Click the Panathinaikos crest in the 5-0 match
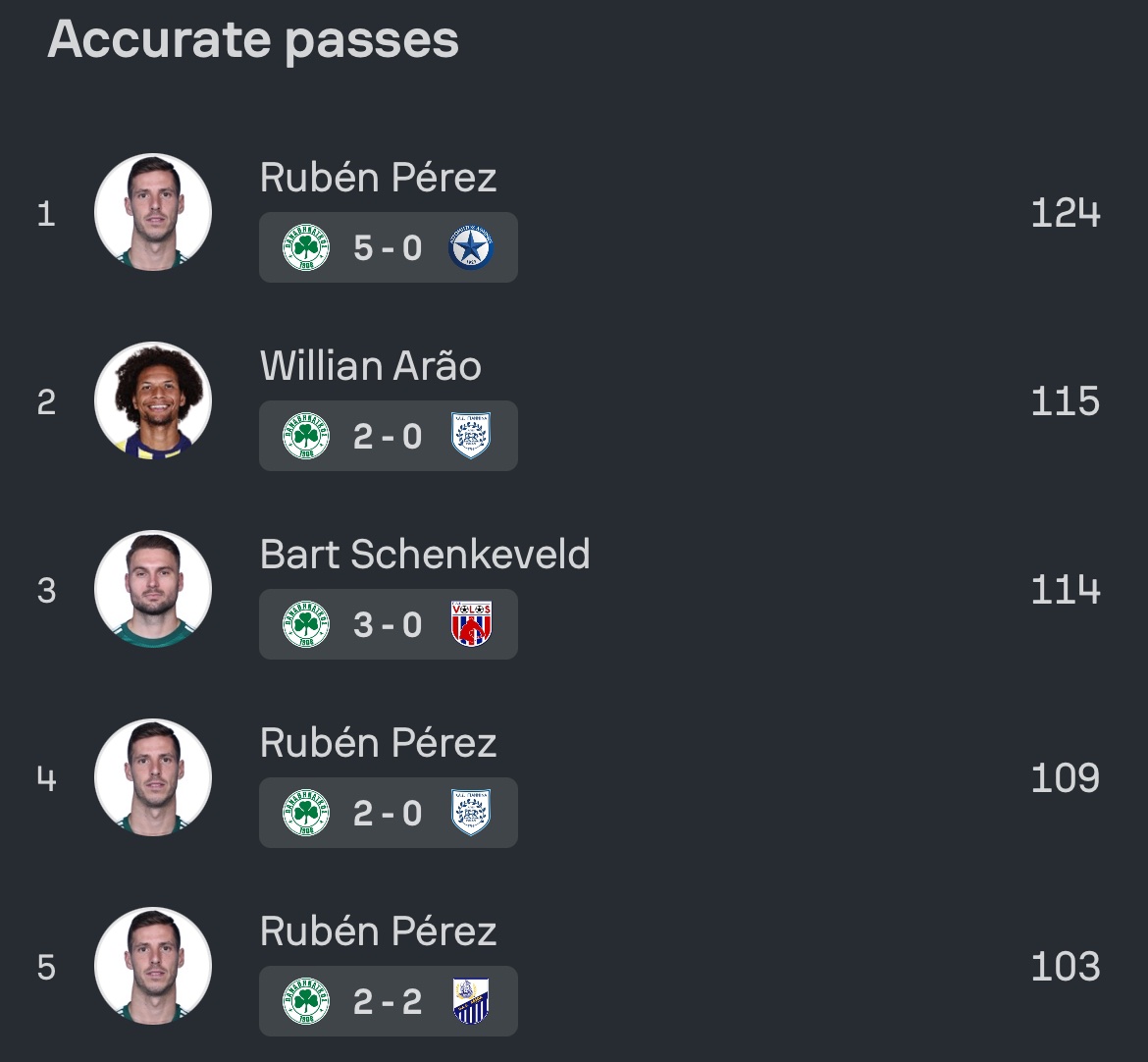This screenshot has height=1062, width=1148. point(305,247)
